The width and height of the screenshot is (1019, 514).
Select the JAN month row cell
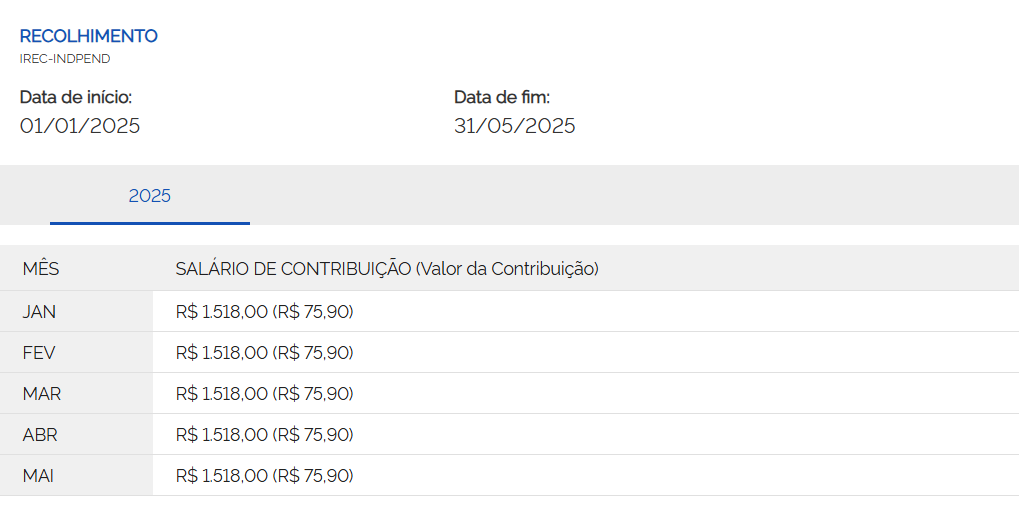click(76, 311)
